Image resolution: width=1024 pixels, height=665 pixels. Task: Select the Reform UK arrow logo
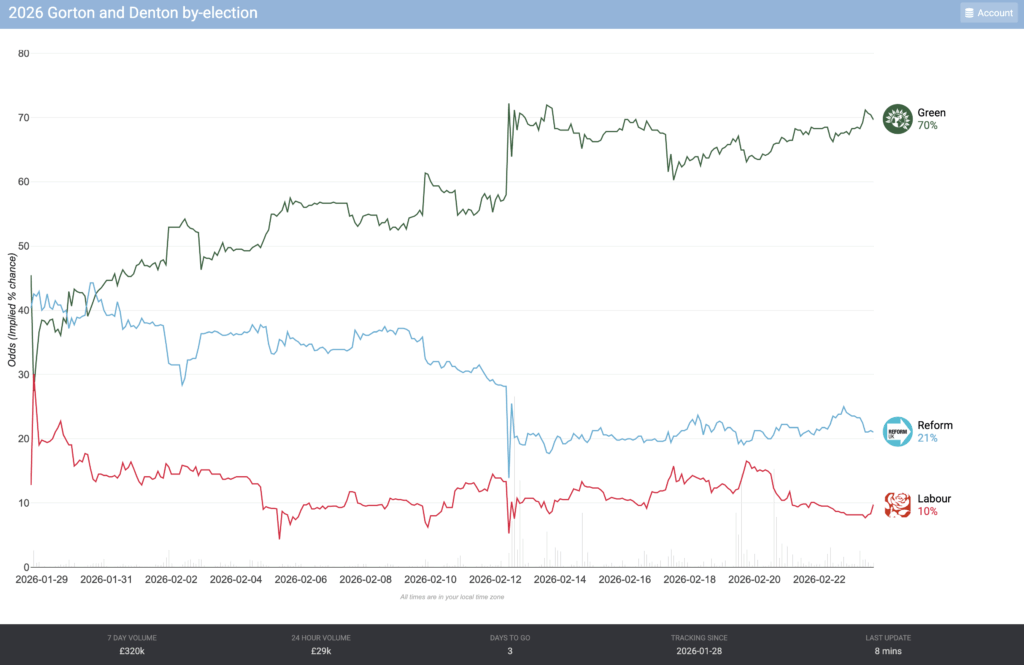898,432
